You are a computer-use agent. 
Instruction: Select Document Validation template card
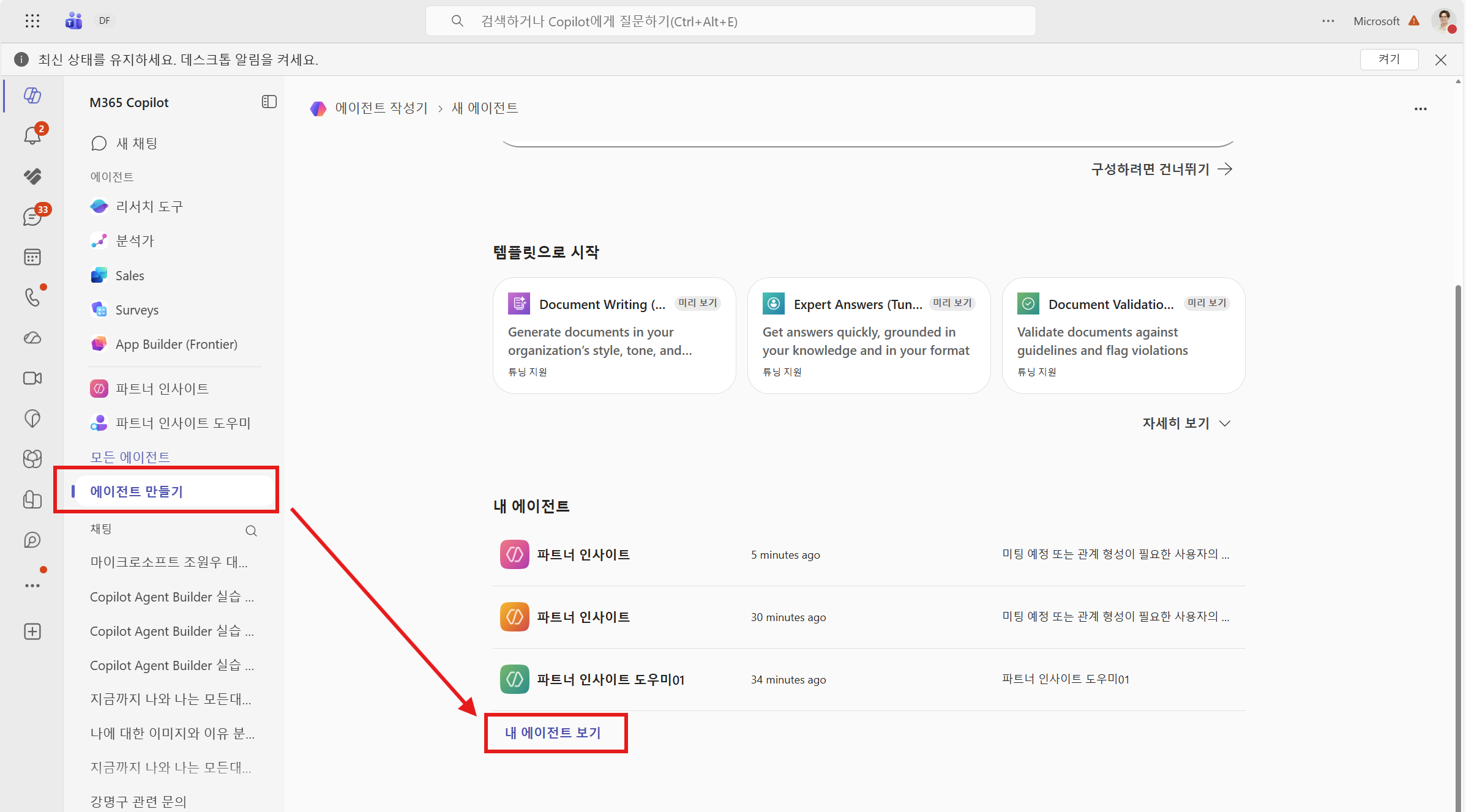coord(1123,336)
